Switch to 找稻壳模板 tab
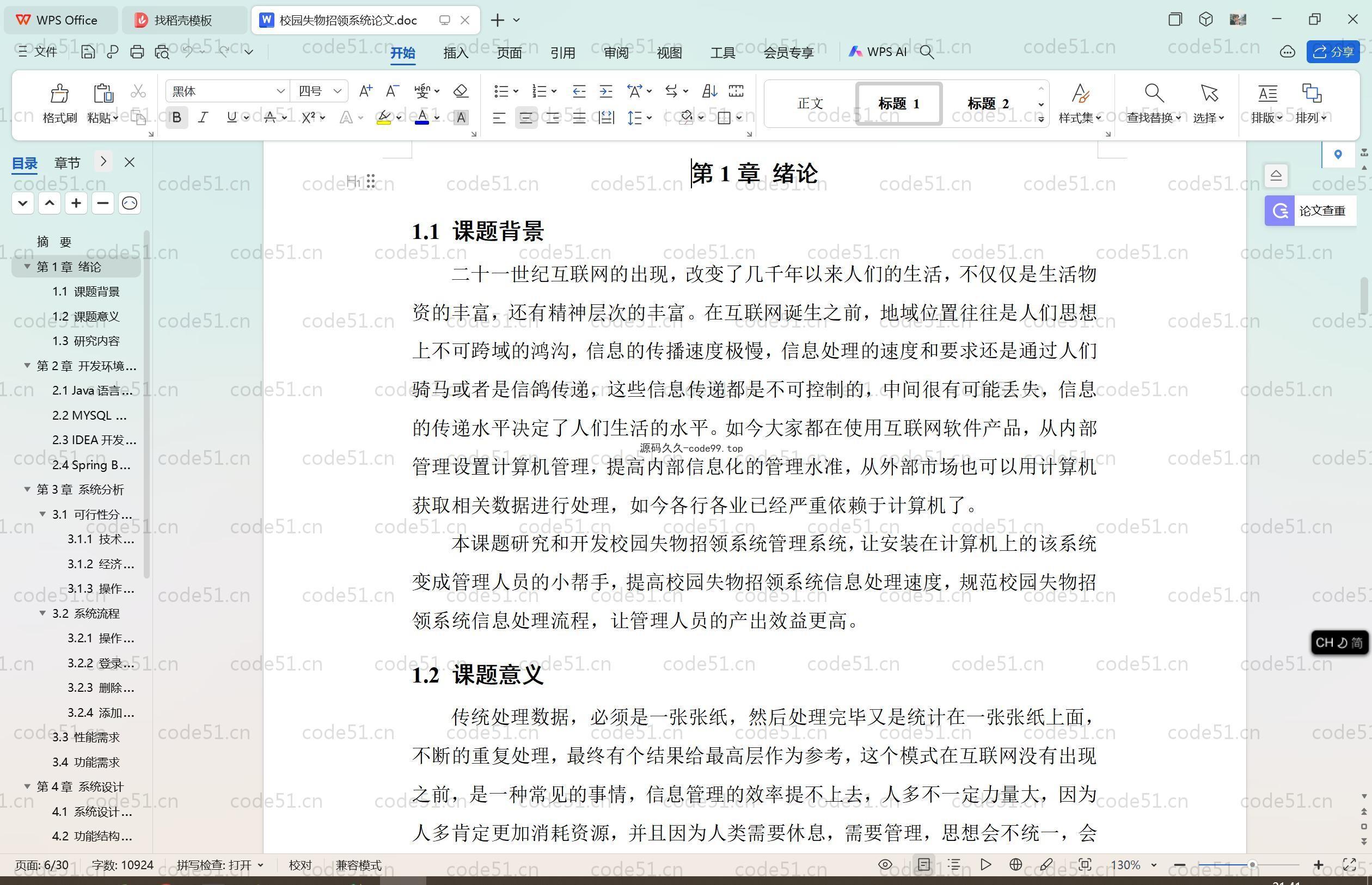The width and height of the screenshot is (1372, 885). [184, 20]
